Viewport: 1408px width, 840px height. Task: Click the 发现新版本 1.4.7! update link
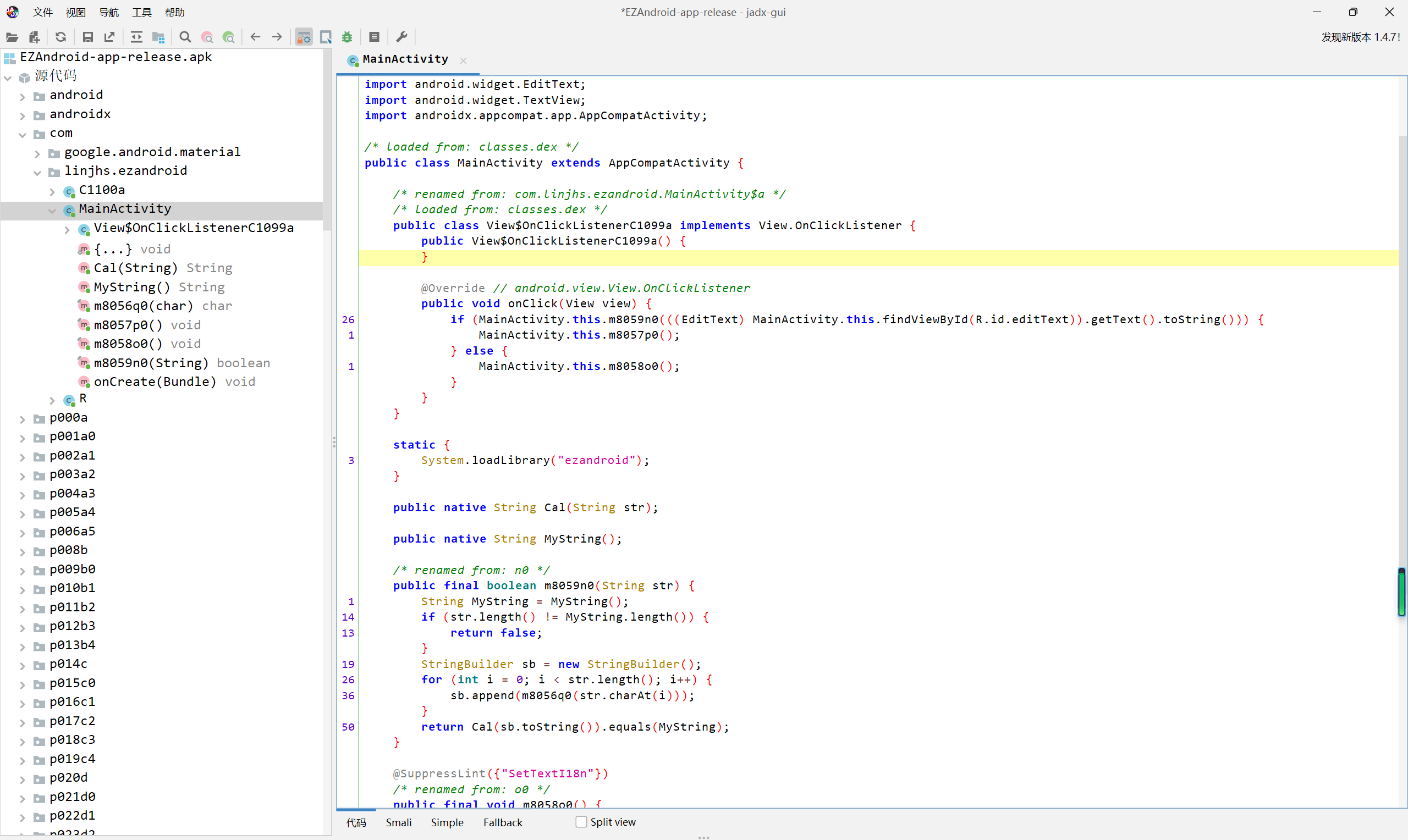(1361, 37)
